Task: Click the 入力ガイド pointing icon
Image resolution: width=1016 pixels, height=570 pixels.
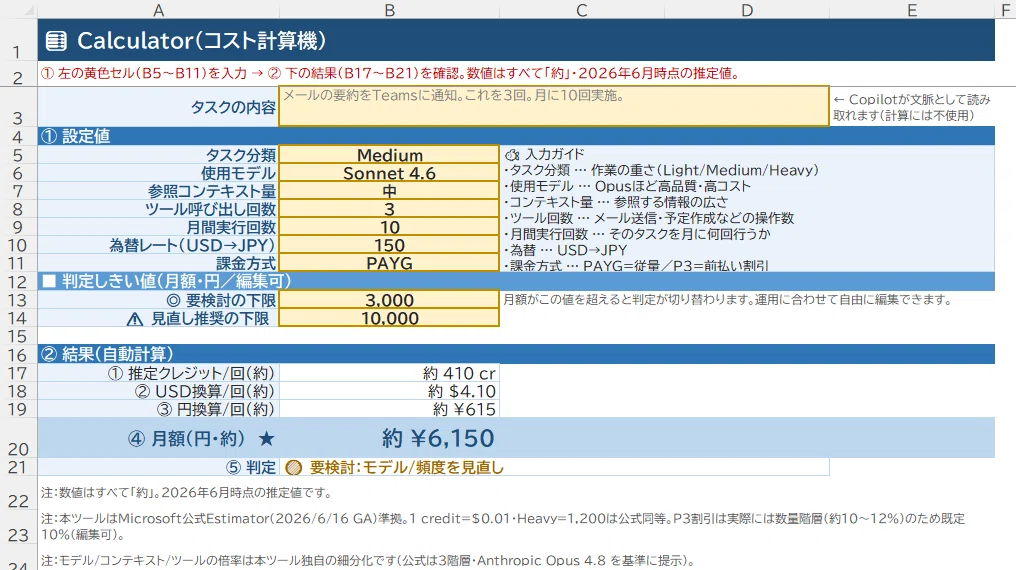Action: [513, 155]
